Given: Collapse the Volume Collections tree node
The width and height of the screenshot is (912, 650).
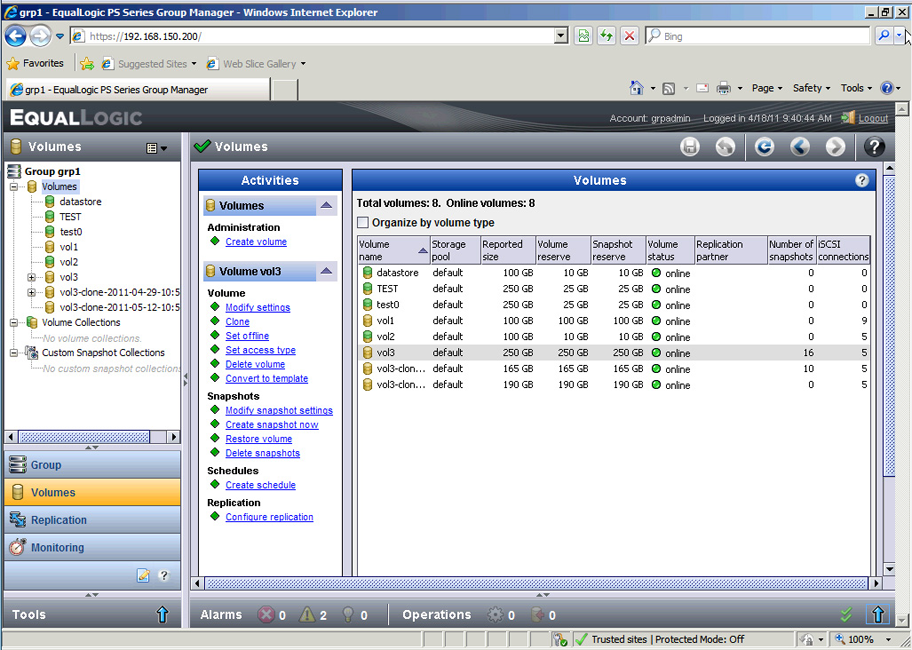Looking at the screenshot, I should pos(13,323).
